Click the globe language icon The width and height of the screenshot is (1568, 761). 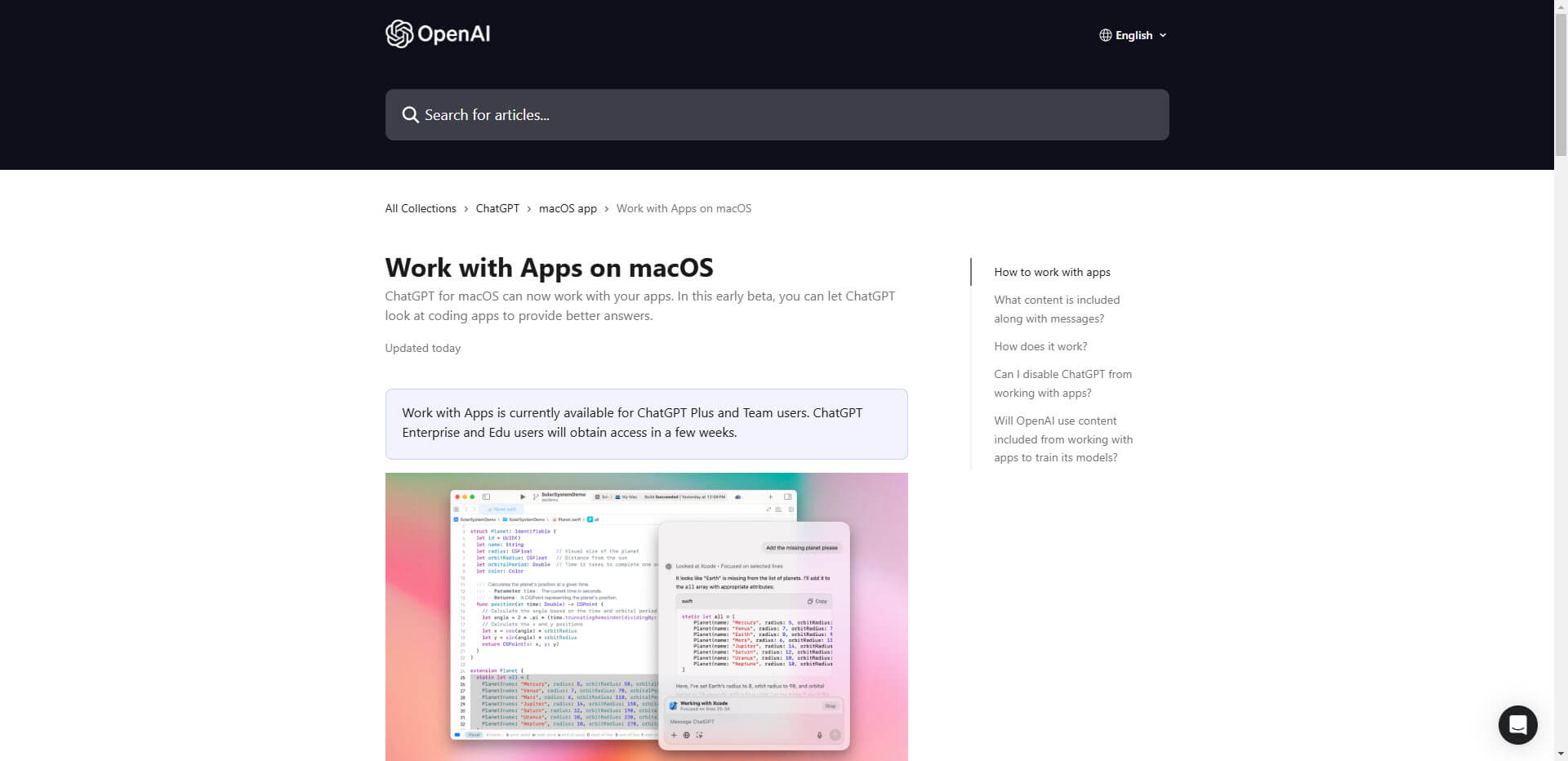[x=1105, y=35]
